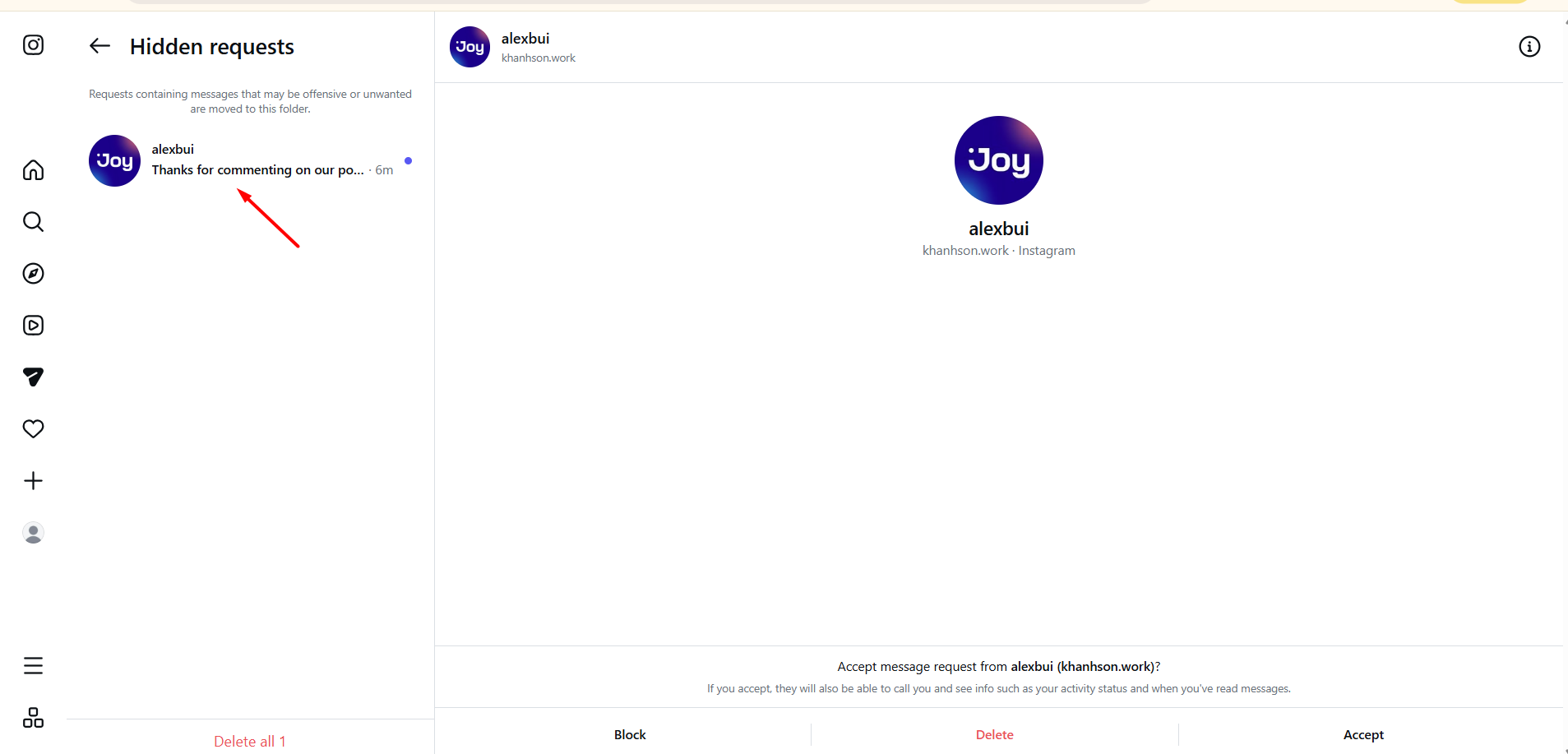The height and width of the screenshot is (754, 1568).
Task: Go back from Hidden requests
Action: click(x=99, y=46)
